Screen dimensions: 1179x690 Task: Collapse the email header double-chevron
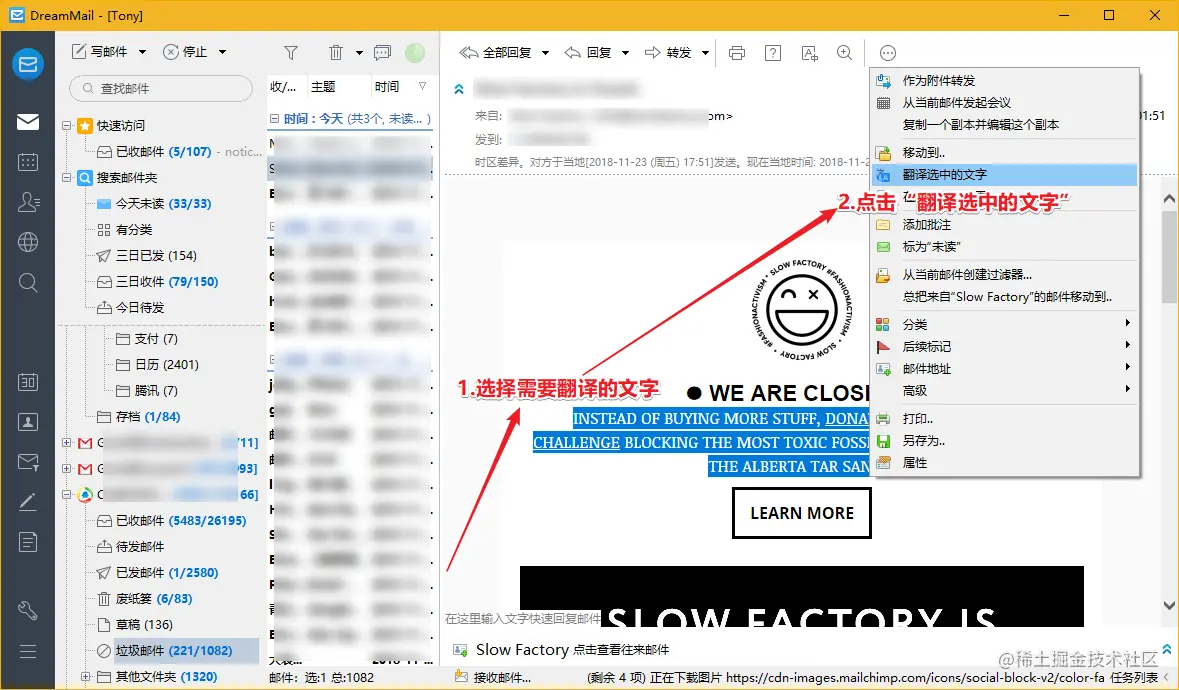[x=459, y=89]
